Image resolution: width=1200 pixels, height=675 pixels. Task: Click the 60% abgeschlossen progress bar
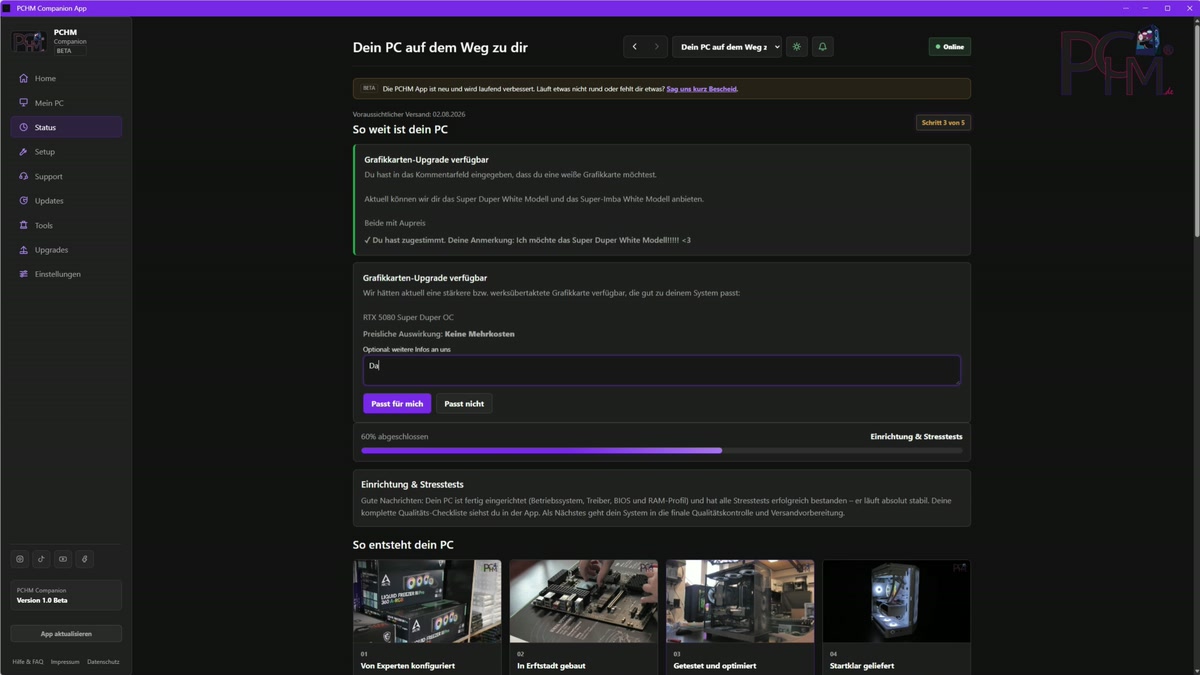coord(662,451)
